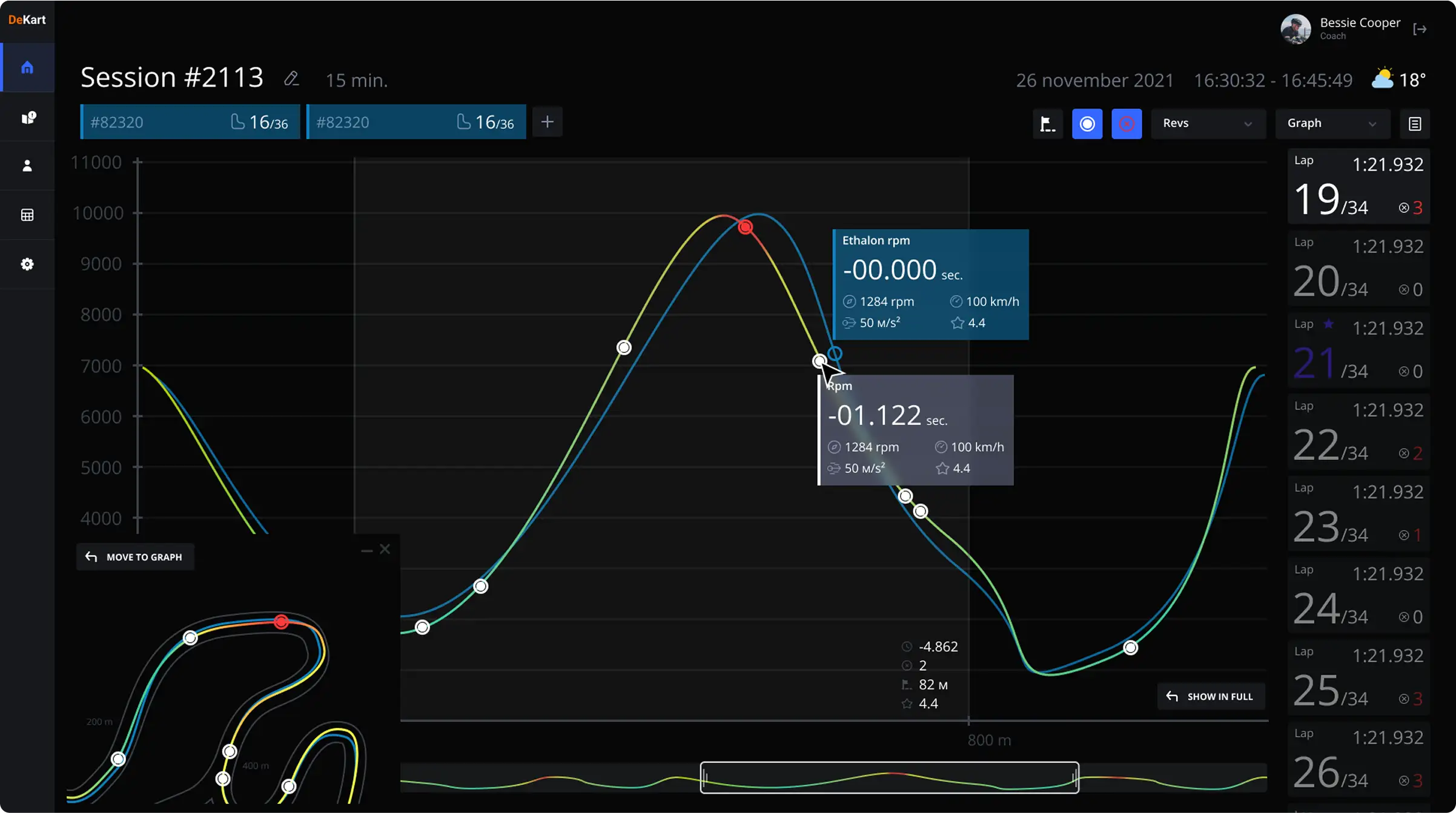Open the Graph view dropdown
The width and height of the screenshot is (1456, 813).
pyautogui.click(x=1331, y=123)
